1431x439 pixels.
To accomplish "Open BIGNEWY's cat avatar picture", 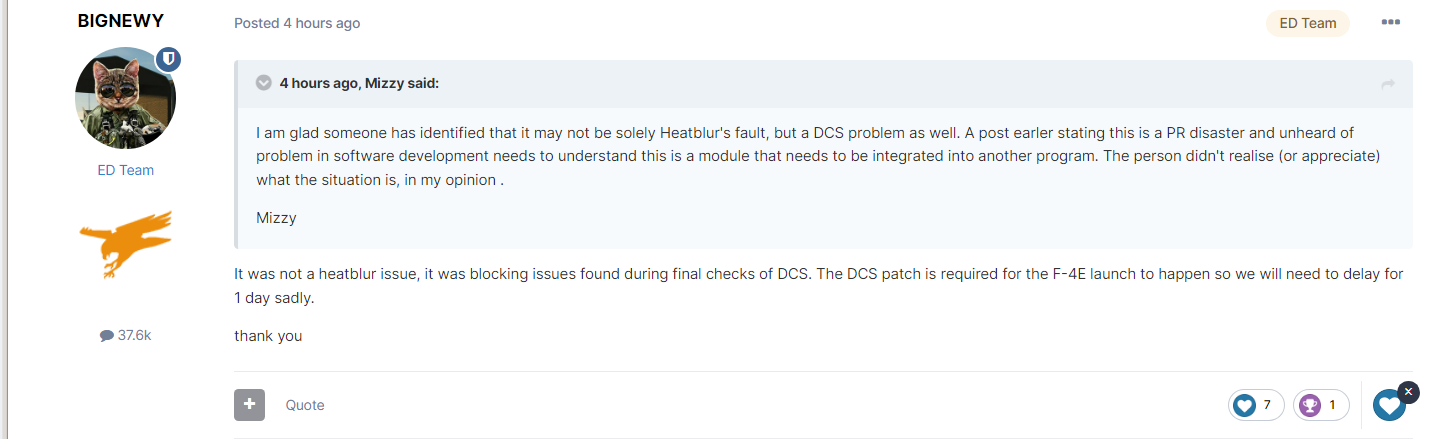I will (x=125, y=98).
